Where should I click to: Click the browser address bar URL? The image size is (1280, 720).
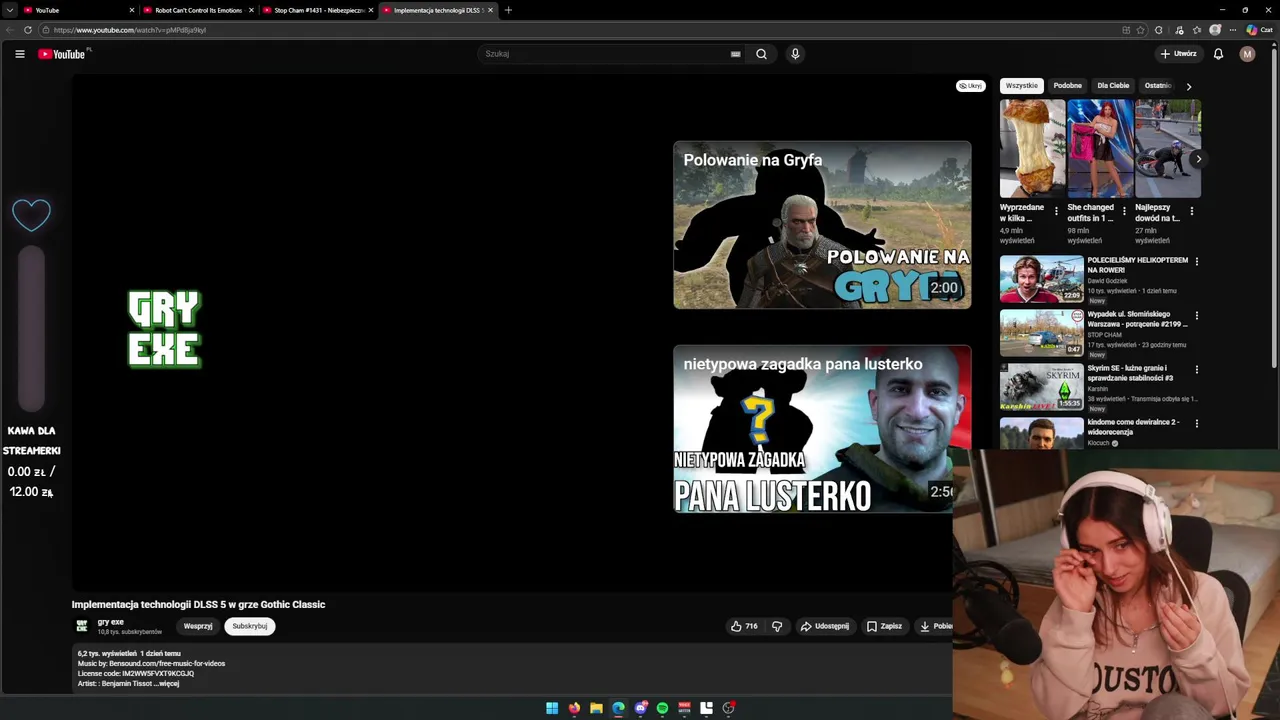click(x=131, y=30)
